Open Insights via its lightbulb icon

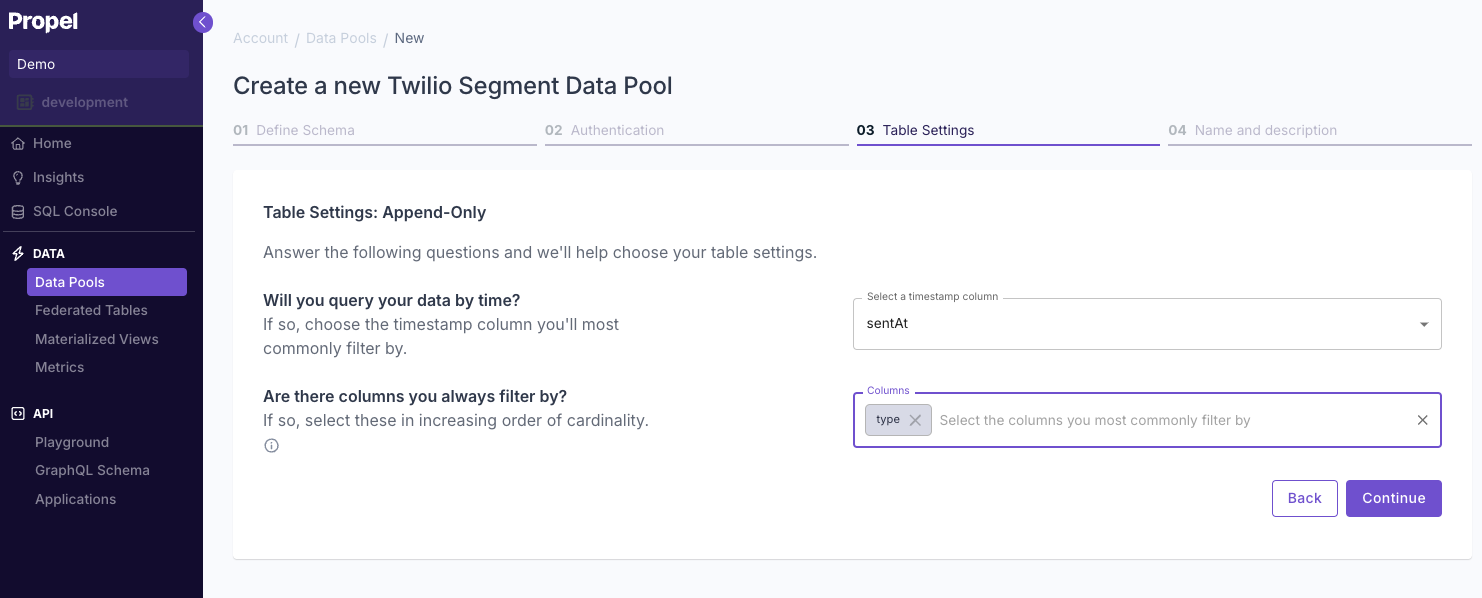click(x=17, y=177)
